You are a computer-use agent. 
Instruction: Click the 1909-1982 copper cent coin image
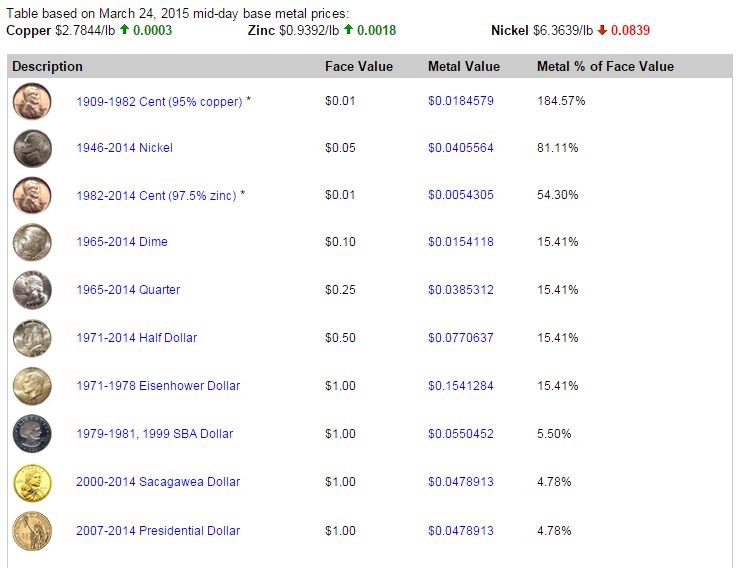click(32, 101)
